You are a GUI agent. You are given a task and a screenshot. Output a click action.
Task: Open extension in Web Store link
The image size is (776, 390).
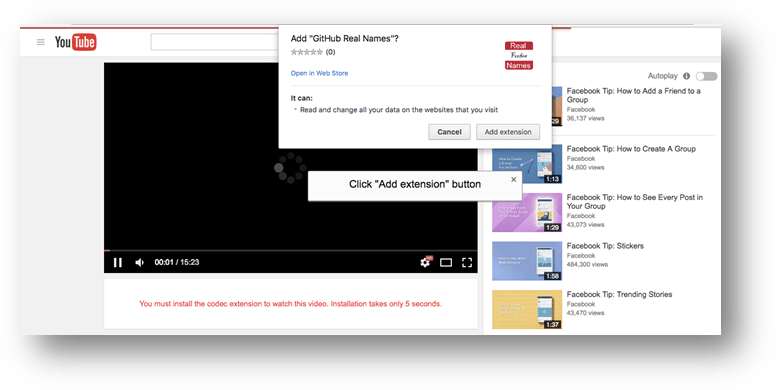319,73
